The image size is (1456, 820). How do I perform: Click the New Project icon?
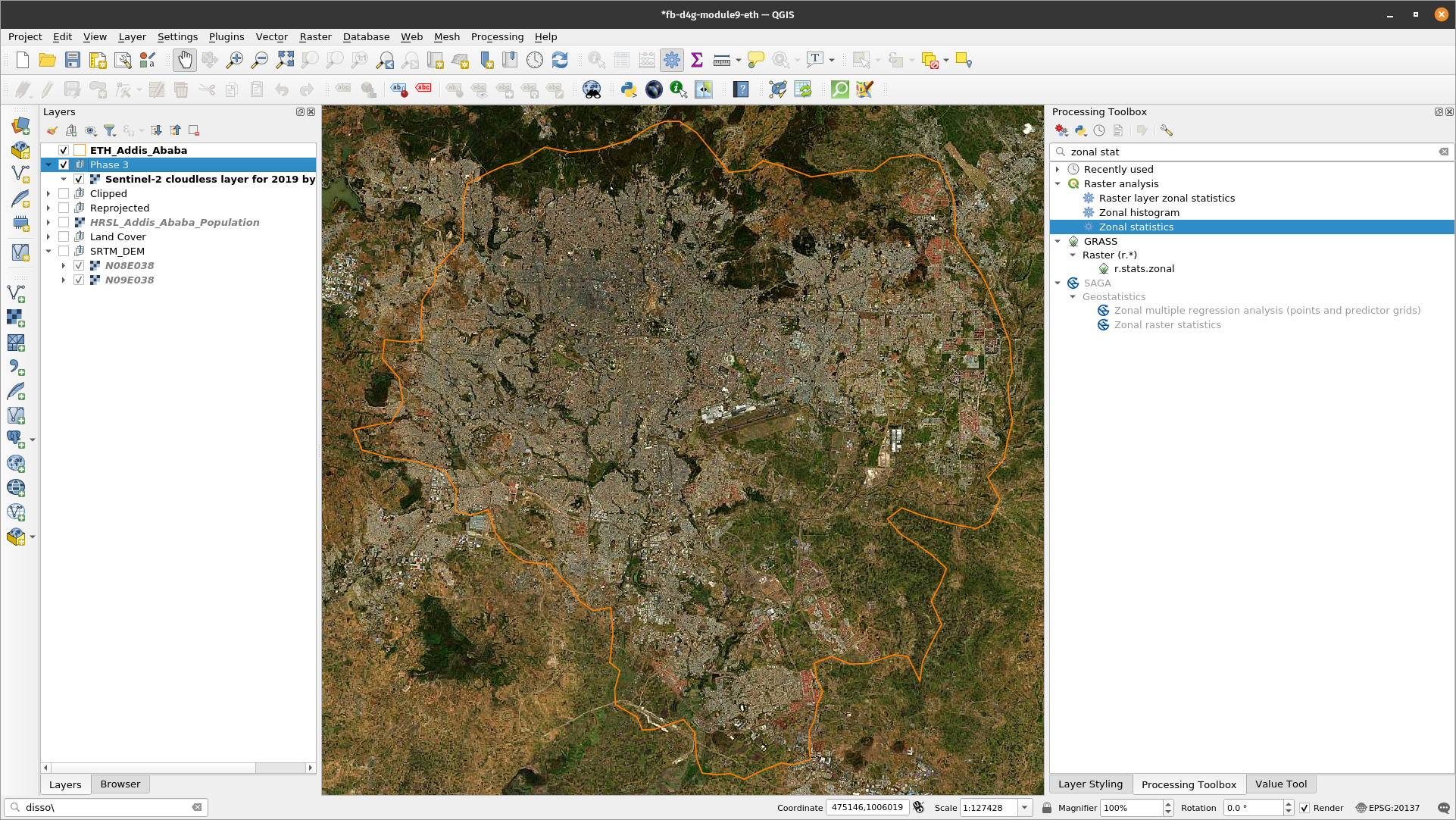23,61
